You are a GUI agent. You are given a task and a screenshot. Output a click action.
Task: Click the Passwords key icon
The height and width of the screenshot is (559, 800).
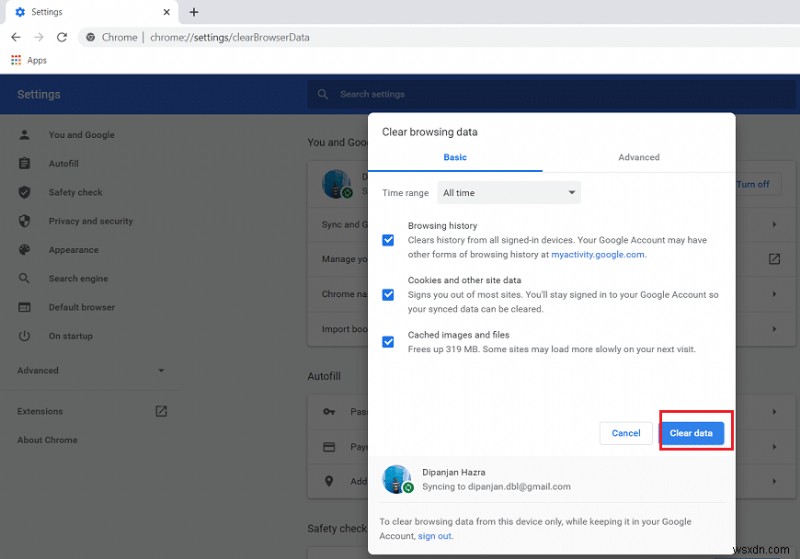329,412
